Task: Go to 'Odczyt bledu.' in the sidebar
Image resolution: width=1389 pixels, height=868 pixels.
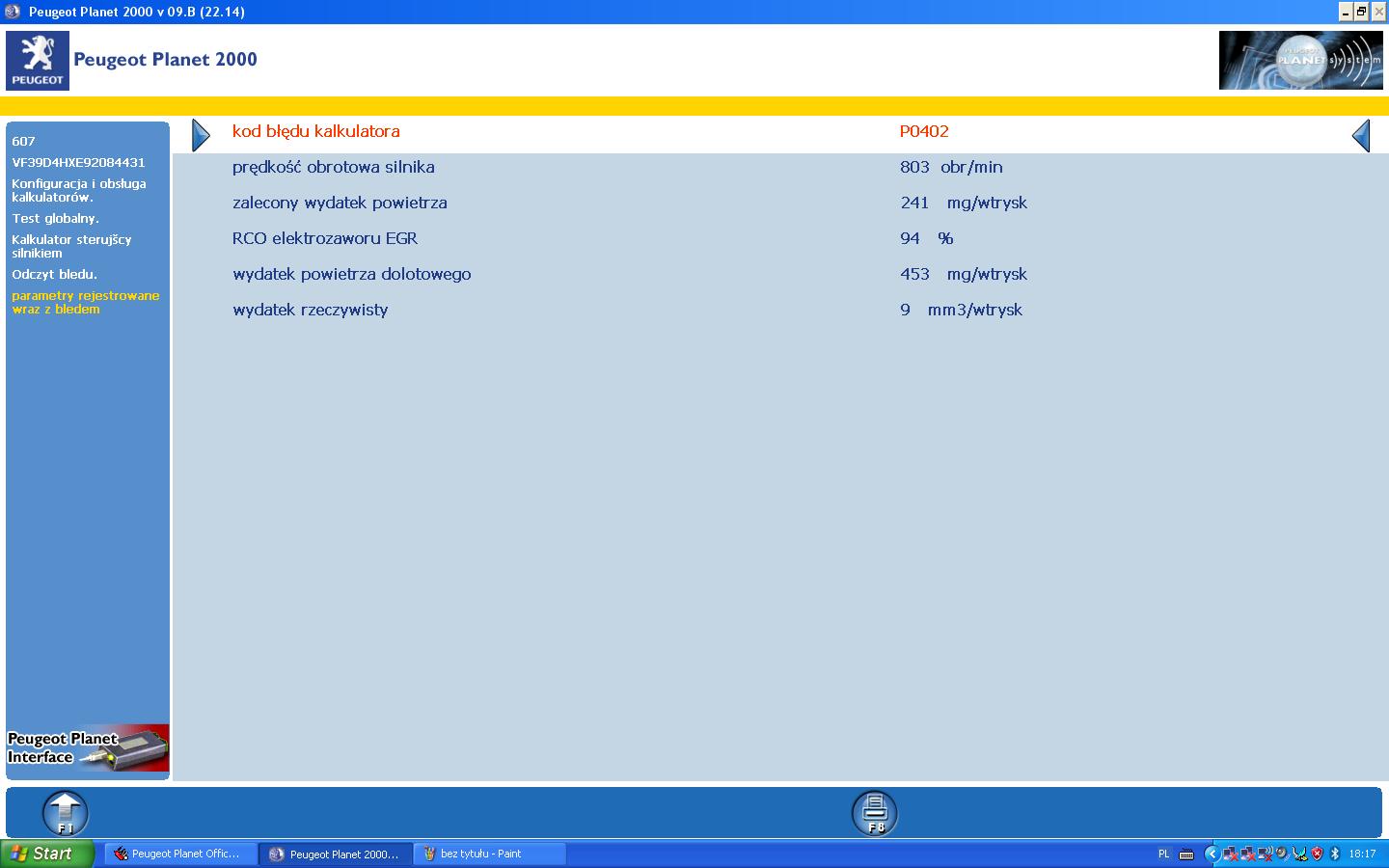Action: [x=54, y=274]
